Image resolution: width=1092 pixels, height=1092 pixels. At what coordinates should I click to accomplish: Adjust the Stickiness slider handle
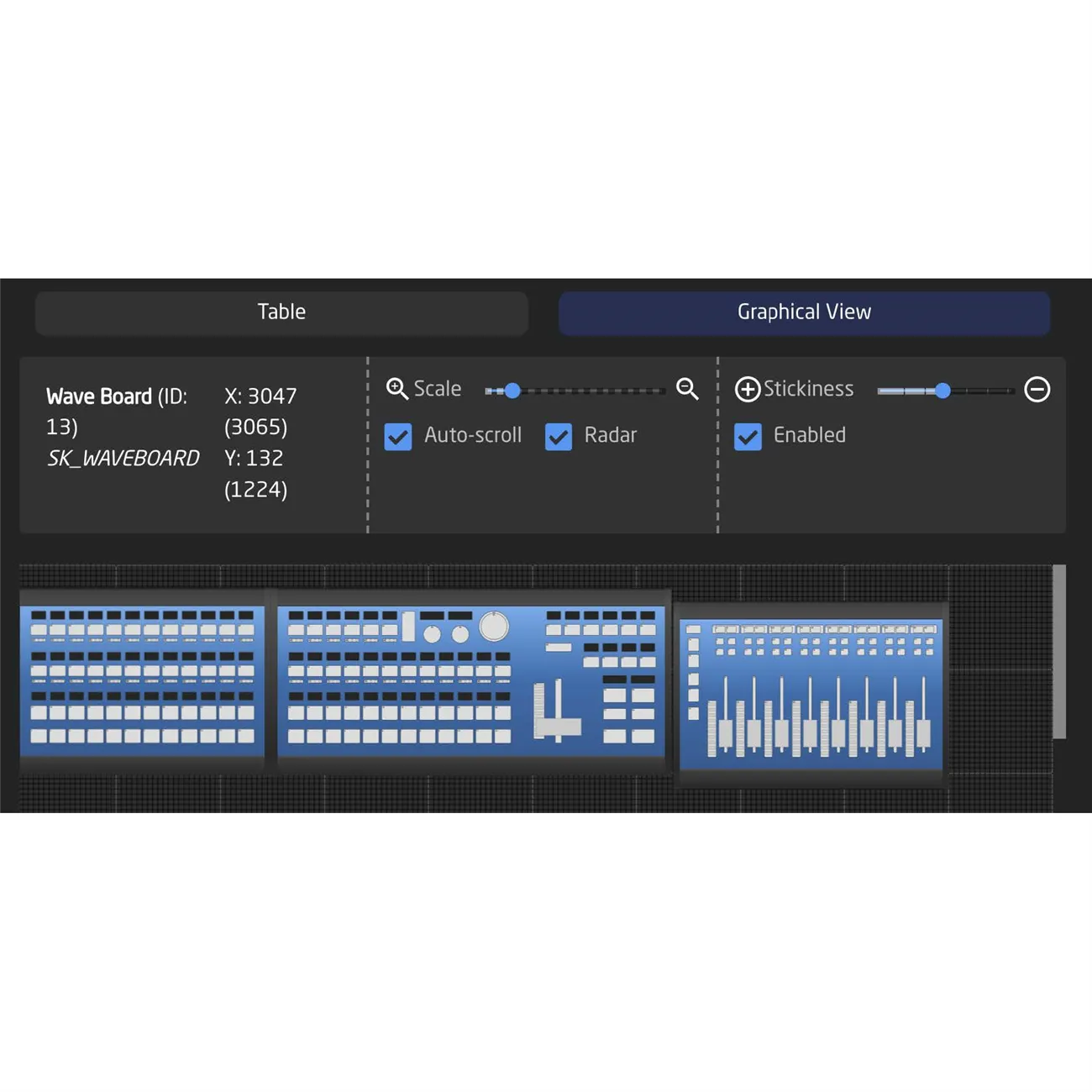(x=942, y=391)
